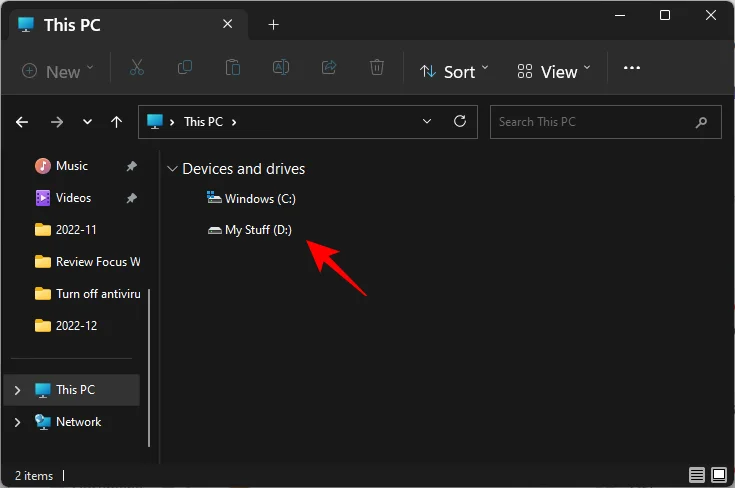The width and height of the screenshot is (735, 488).
Task: Switch to large icons view in status bar
Action: [719, 475]
